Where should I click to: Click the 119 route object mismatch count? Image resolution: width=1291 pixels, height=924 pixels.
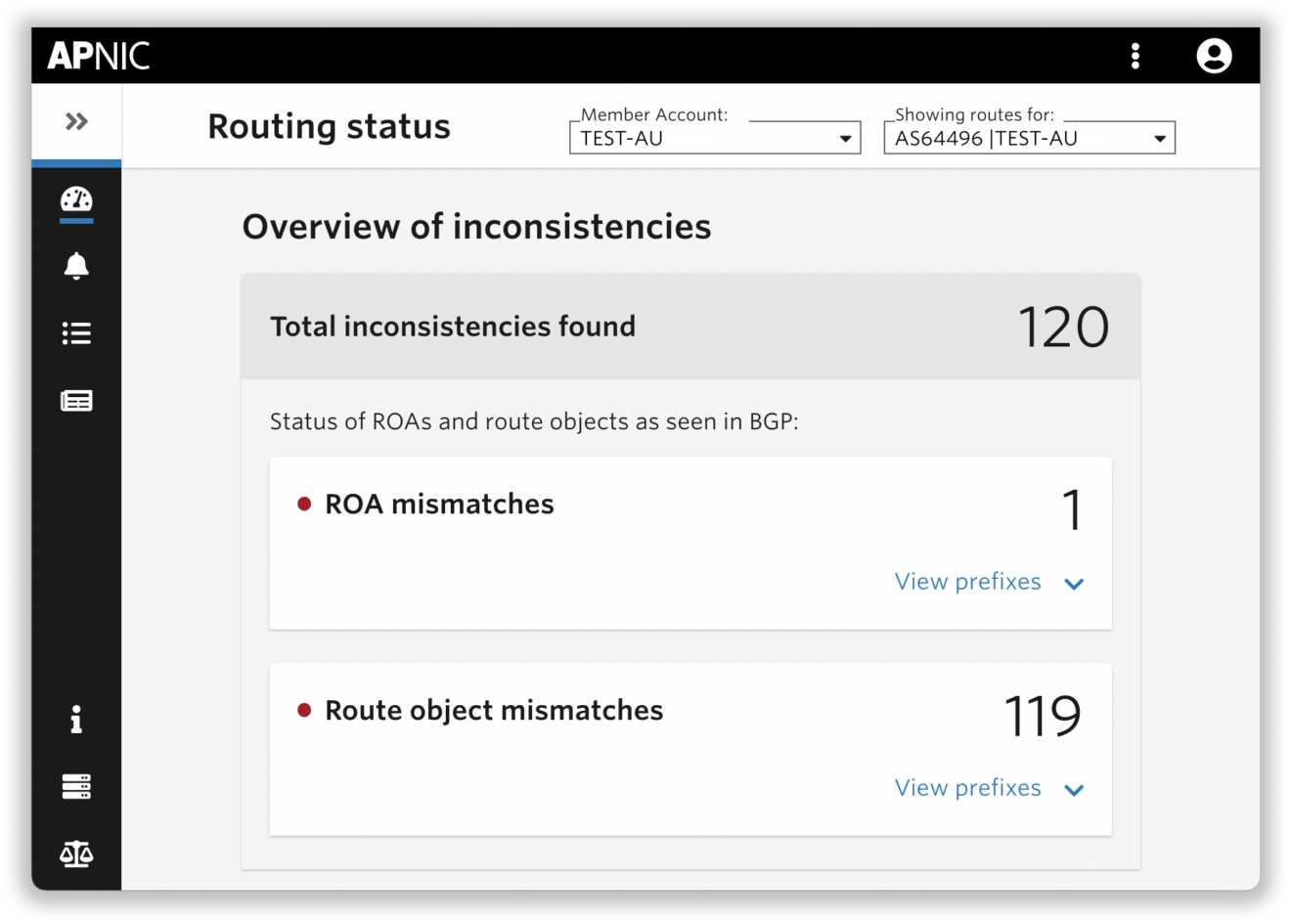pyautogui.click(x=1043, y=717)
